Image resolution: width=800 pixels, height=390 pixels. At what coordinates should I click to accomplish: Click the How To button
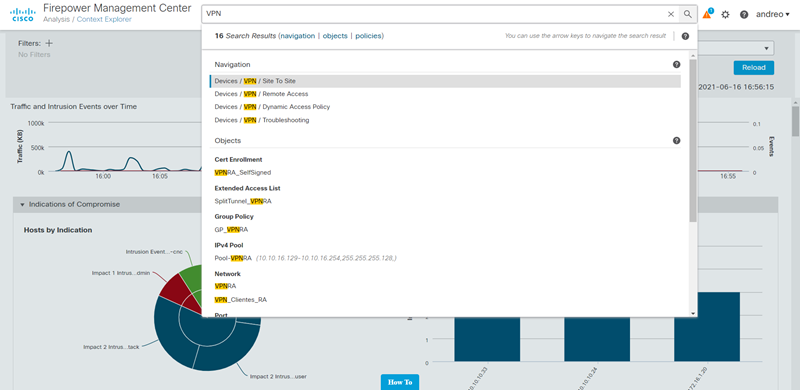click(400, 382)
